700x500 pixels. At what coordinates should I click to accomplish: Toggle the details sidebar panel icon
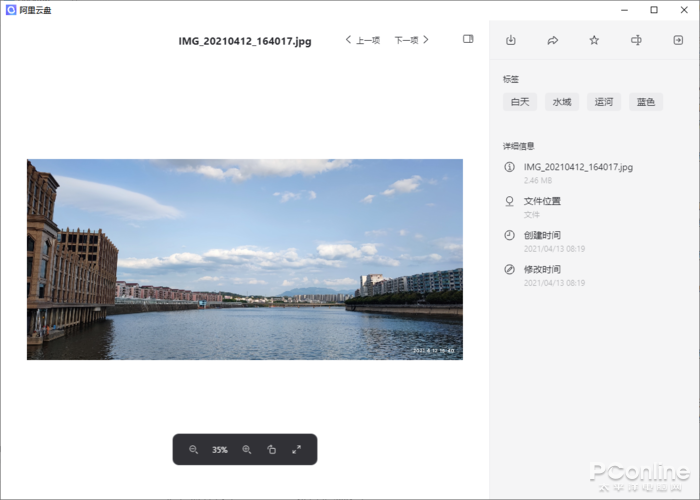tap(468, 39)
